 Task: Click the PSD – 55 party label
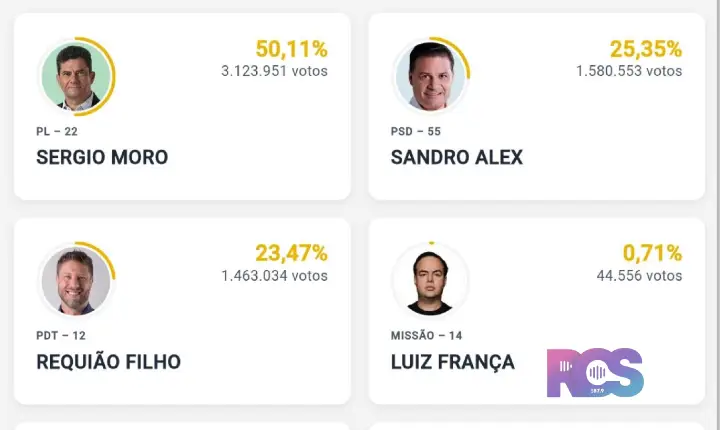[416, 131]
